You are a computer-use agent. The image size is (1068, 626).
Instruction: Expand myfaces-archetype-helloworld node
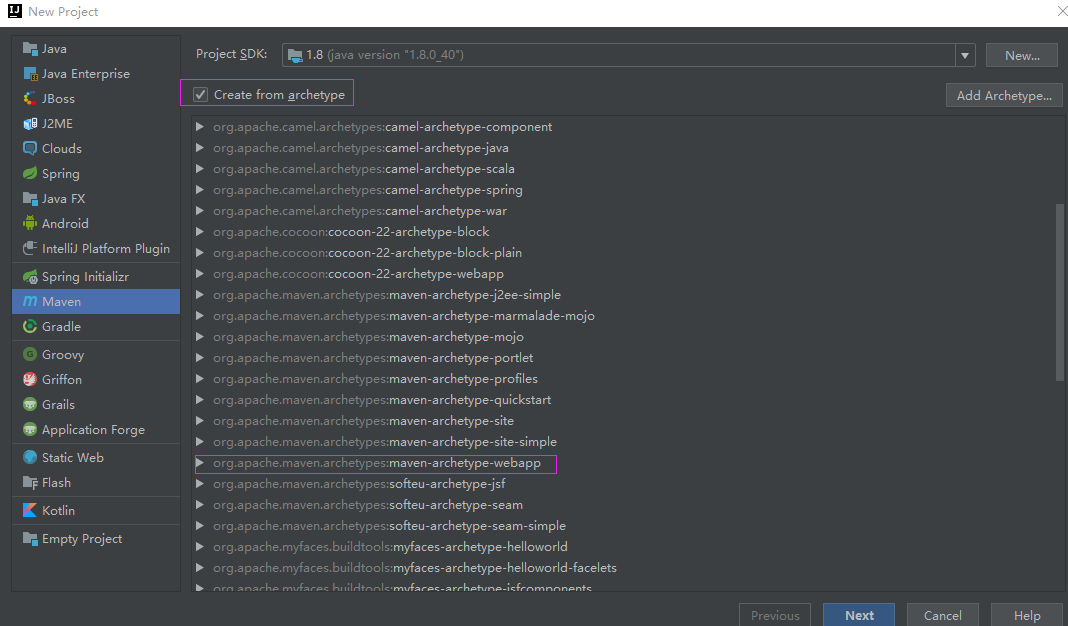click(x=200, y=546)
